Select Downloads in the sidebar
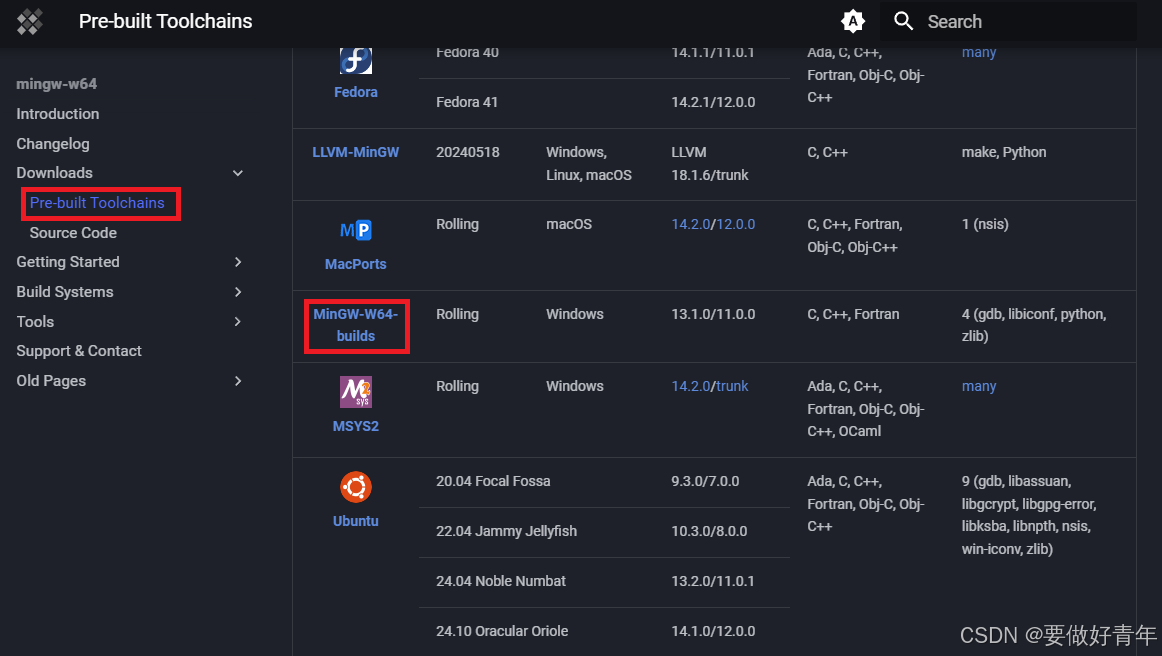This screenshot has height=656, width=1162. coord(55,173)
